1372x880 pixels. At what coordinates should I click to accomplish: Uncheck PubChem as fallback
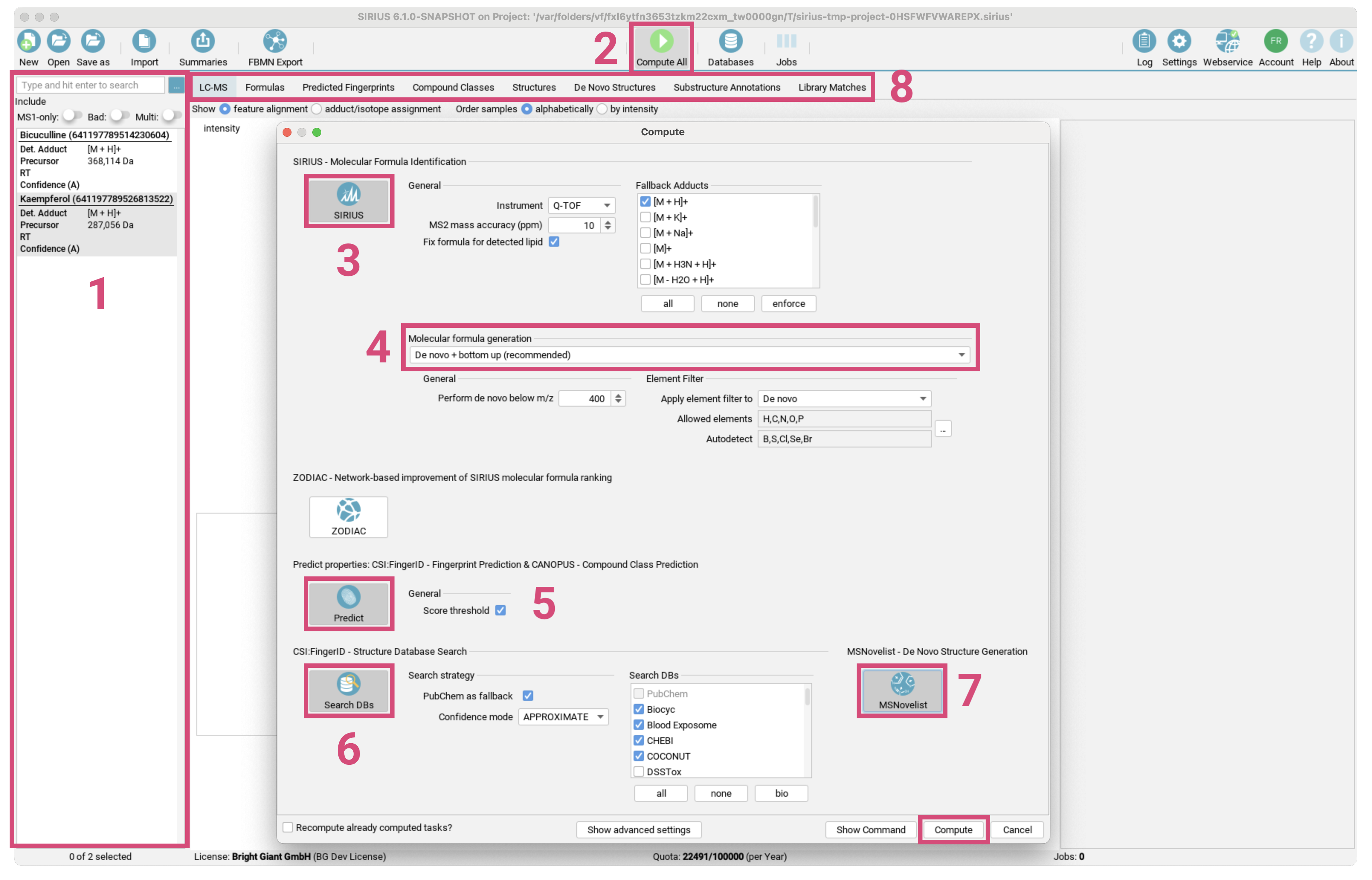[x=528, y=696]
